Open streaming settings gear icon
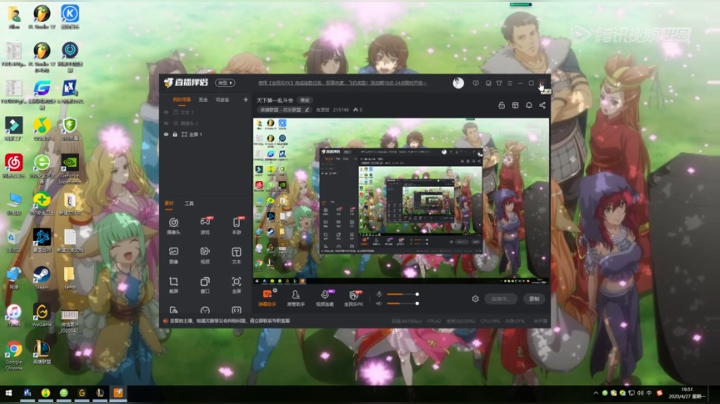Image resolution: width=720 pixels, height=404 pixels. tap(475, 299)
